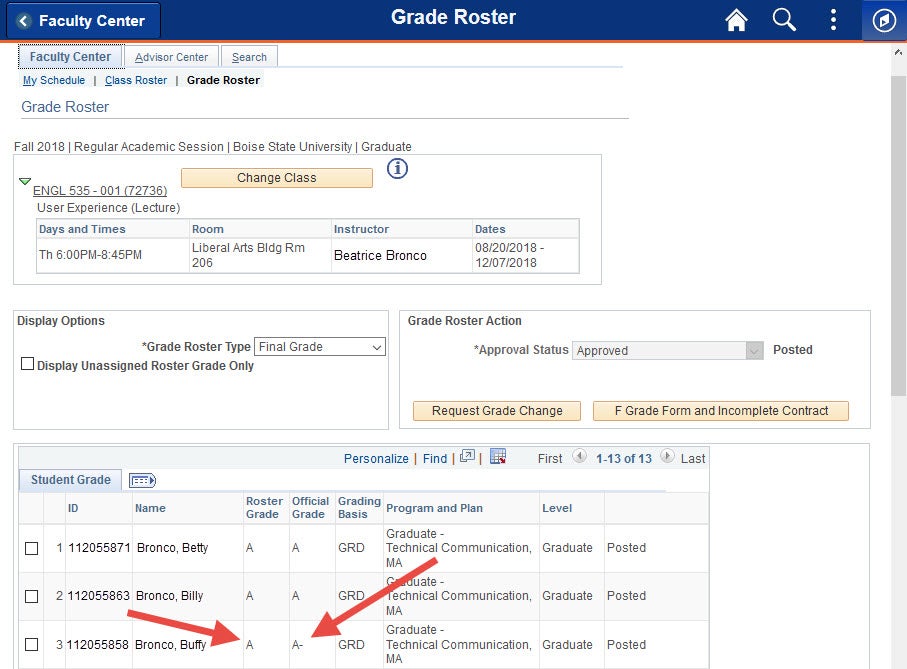Select checkbox for Bronco, Billy
Image resolution: width=907 pixels, height=669 pixels.
pyautogui.click(x=32, y=596)
